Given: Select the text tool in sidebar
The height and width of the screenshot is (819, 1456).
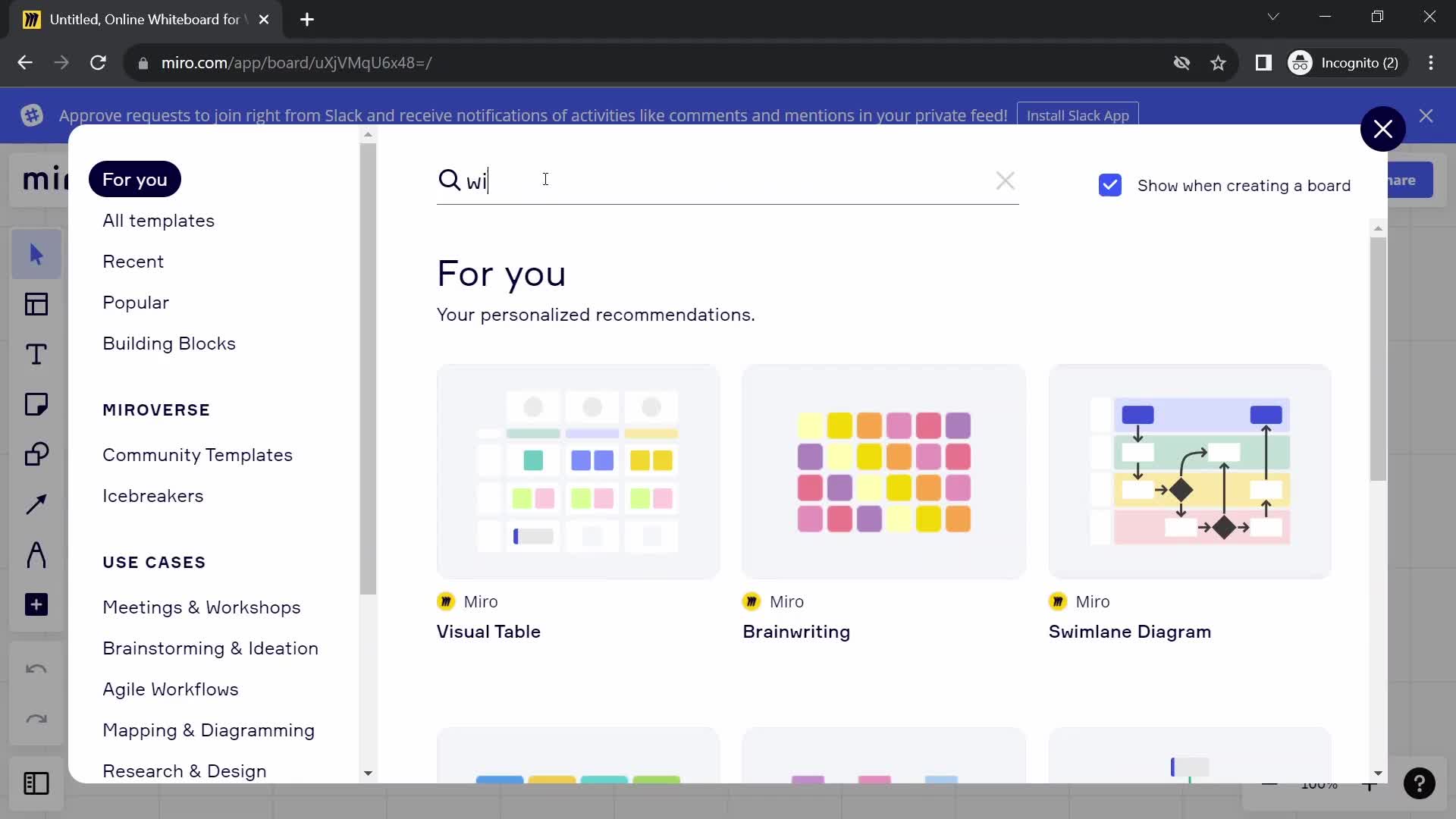Looking at the screenshot, I should [x=37, y=354].
